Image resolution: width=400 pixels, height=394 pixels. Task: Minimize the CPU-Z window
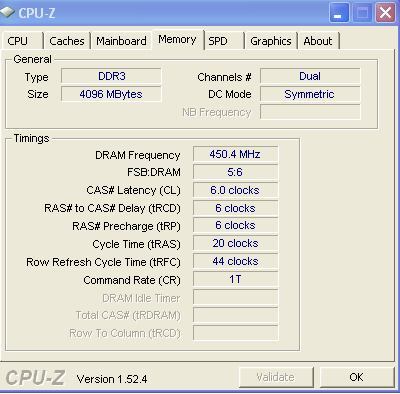(x=339, y=13)
